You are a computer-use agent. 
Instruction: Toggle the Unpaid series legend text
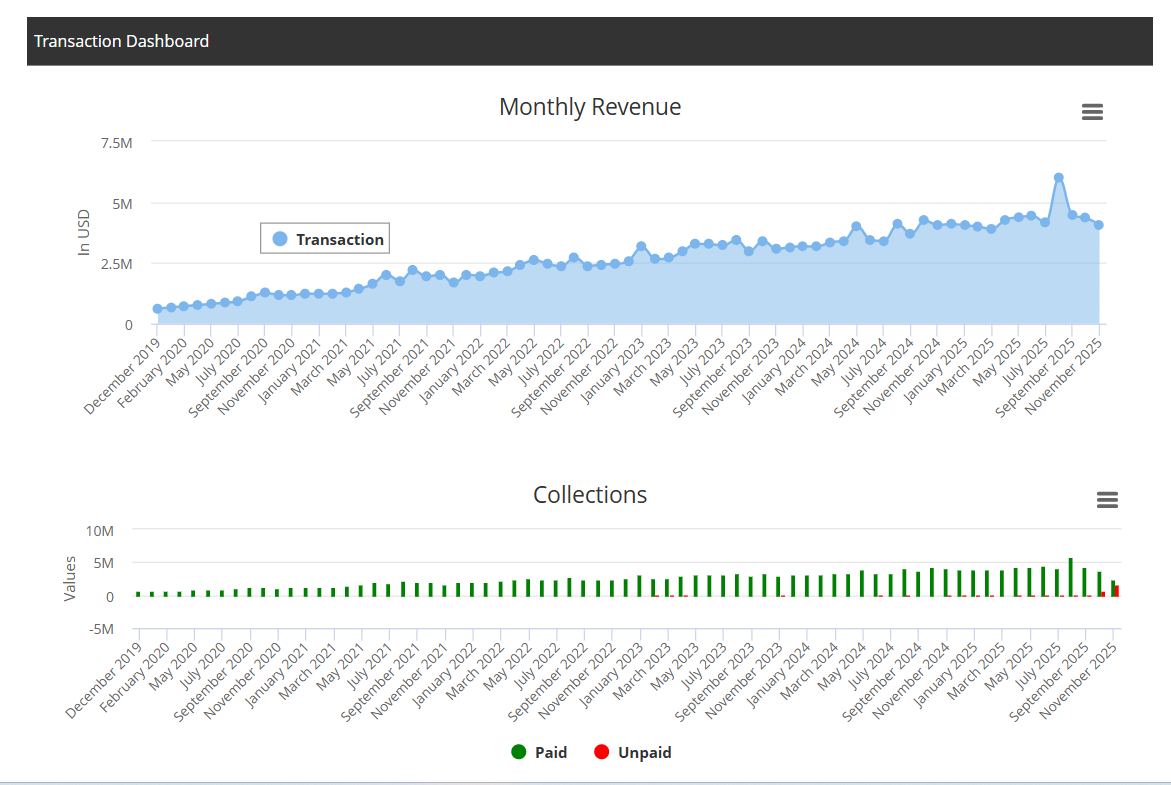[x=644, y=752]
